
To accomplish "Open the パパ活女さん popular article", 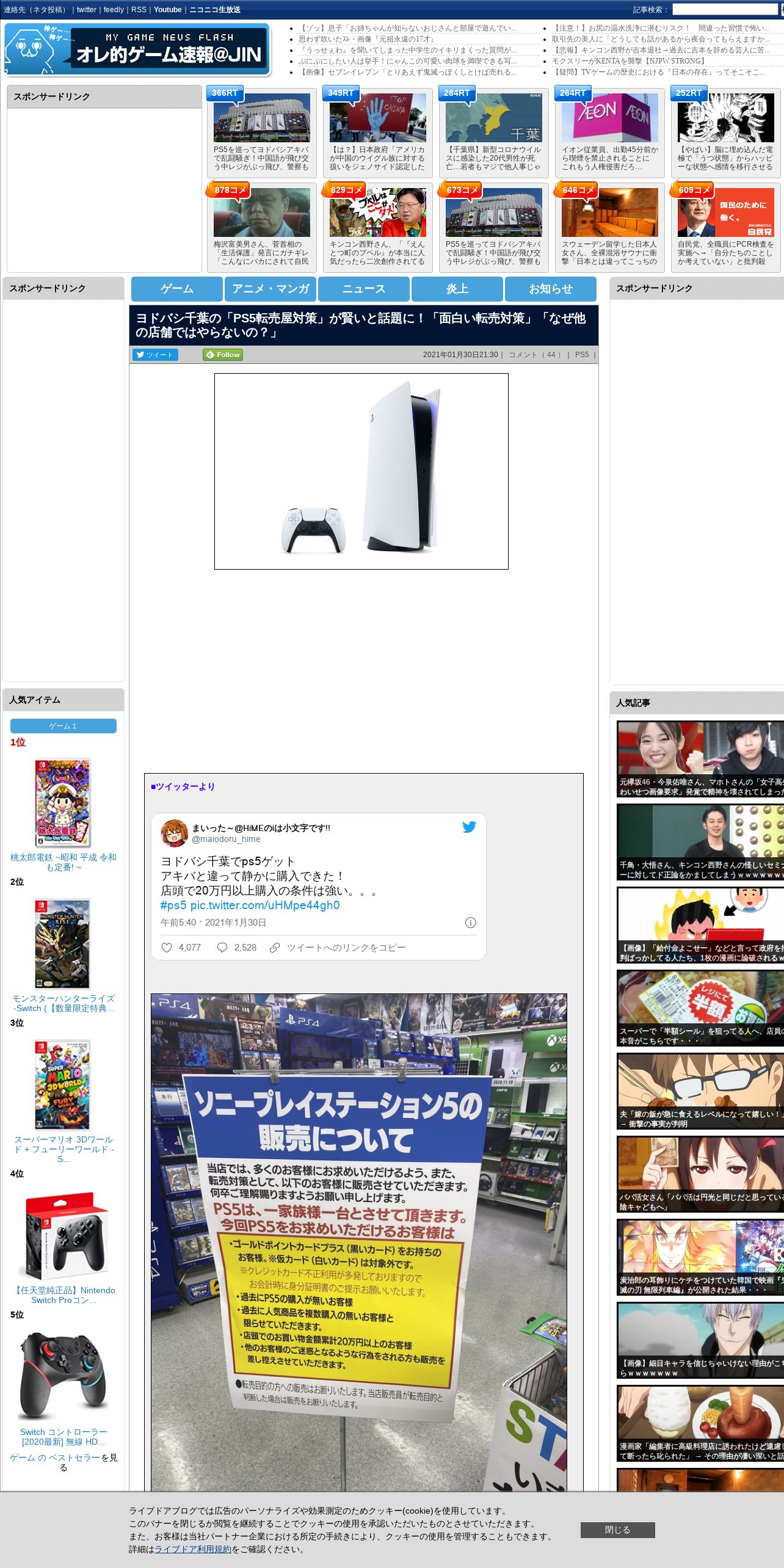I will 700,1174.
